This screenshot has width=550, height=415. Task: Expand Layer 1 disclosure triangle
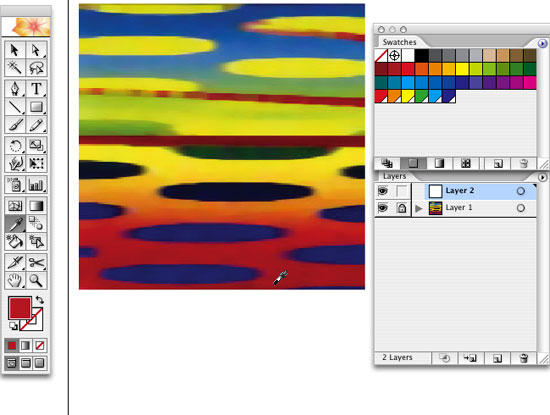click(418, 208)
